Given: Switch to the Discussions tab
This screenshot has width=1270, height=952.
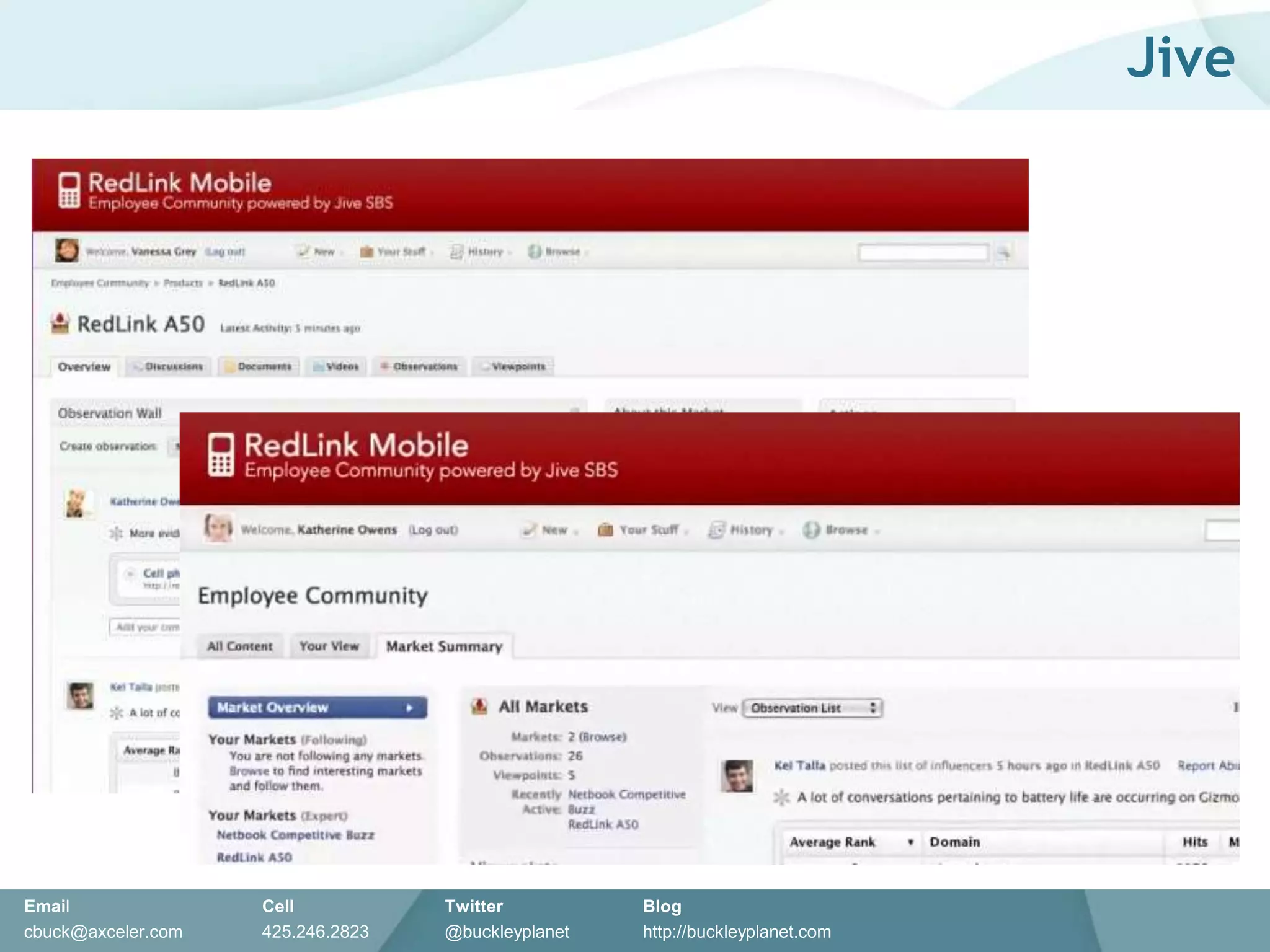Looking at the screenshot, I should click(168, 367).
